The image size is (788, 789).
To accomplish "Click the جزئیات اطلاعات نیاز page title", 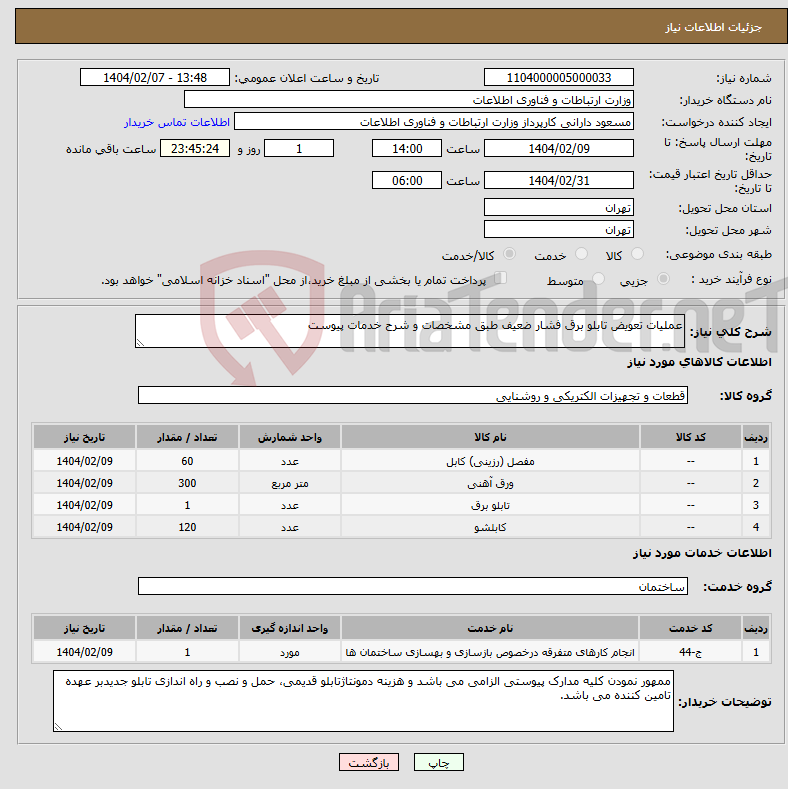I will [714, 27].
